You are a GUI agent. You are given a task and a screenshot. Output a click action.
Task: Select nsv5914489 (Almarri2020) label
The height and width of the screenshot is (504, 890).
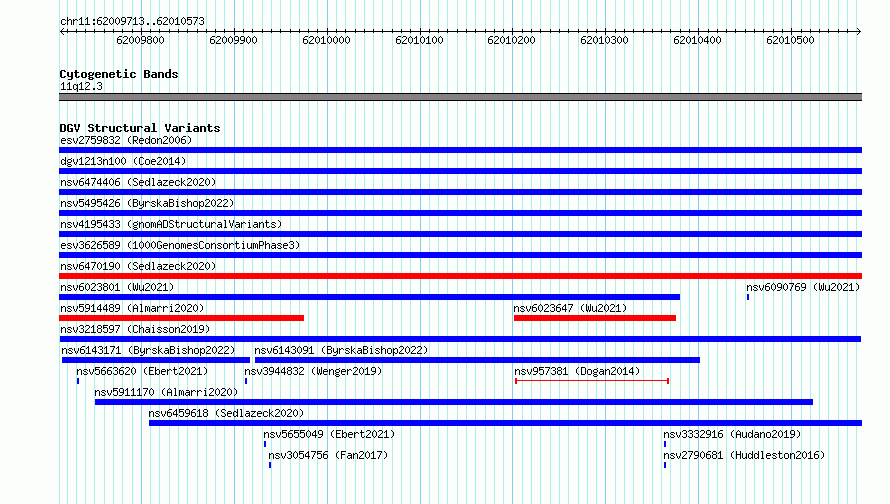(132, 308)
